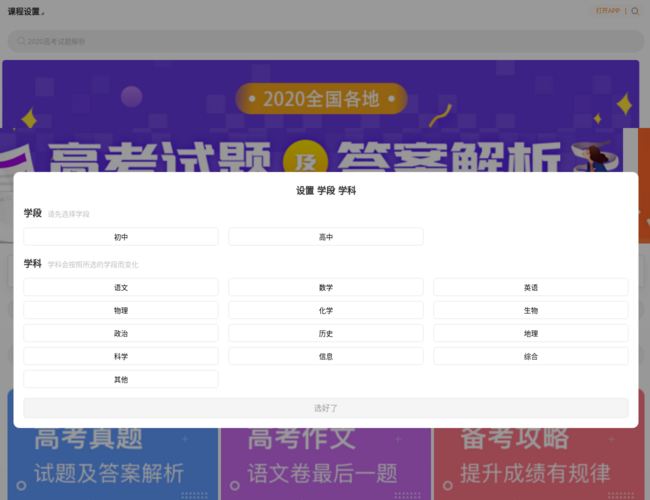Open the 高考作文 card
The image size is (650, 500).
(x=326, y=464)
